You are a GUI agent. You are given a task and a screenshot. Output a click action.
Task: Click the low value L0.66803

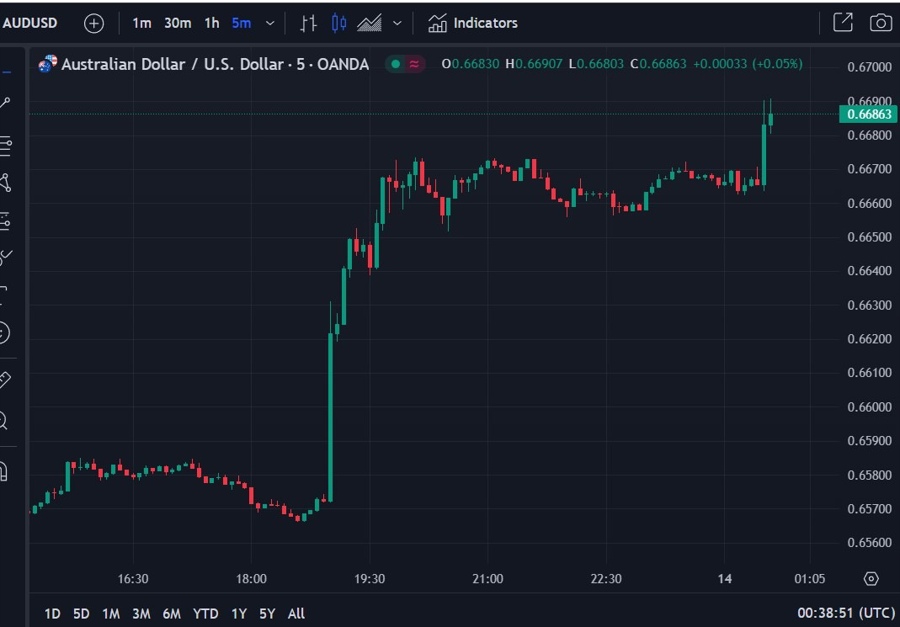click(596, 64)
